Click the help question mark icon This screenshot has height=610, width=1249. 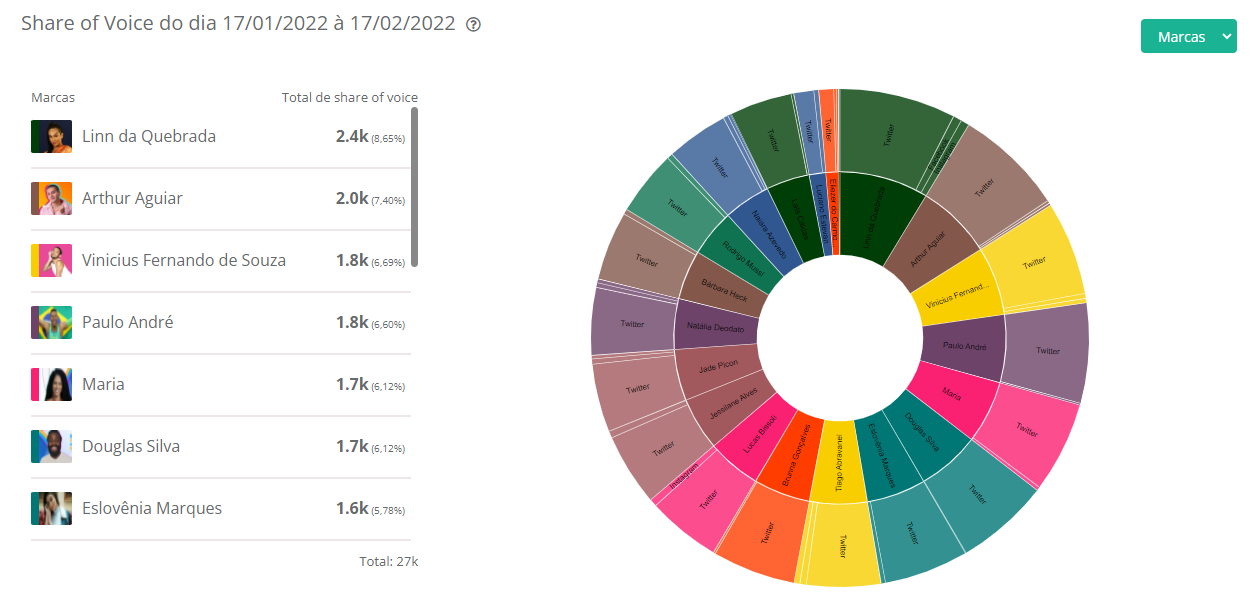point(474,24)
